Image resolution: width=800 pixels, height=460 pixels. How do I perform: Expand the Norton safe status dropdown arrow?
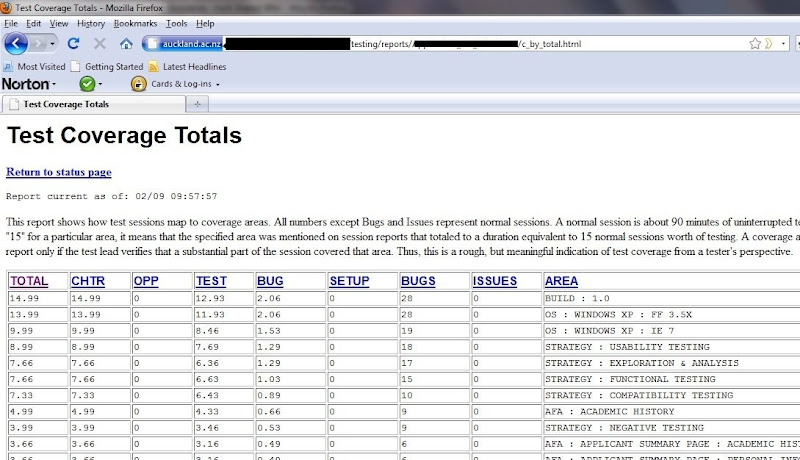click(100, 84)
